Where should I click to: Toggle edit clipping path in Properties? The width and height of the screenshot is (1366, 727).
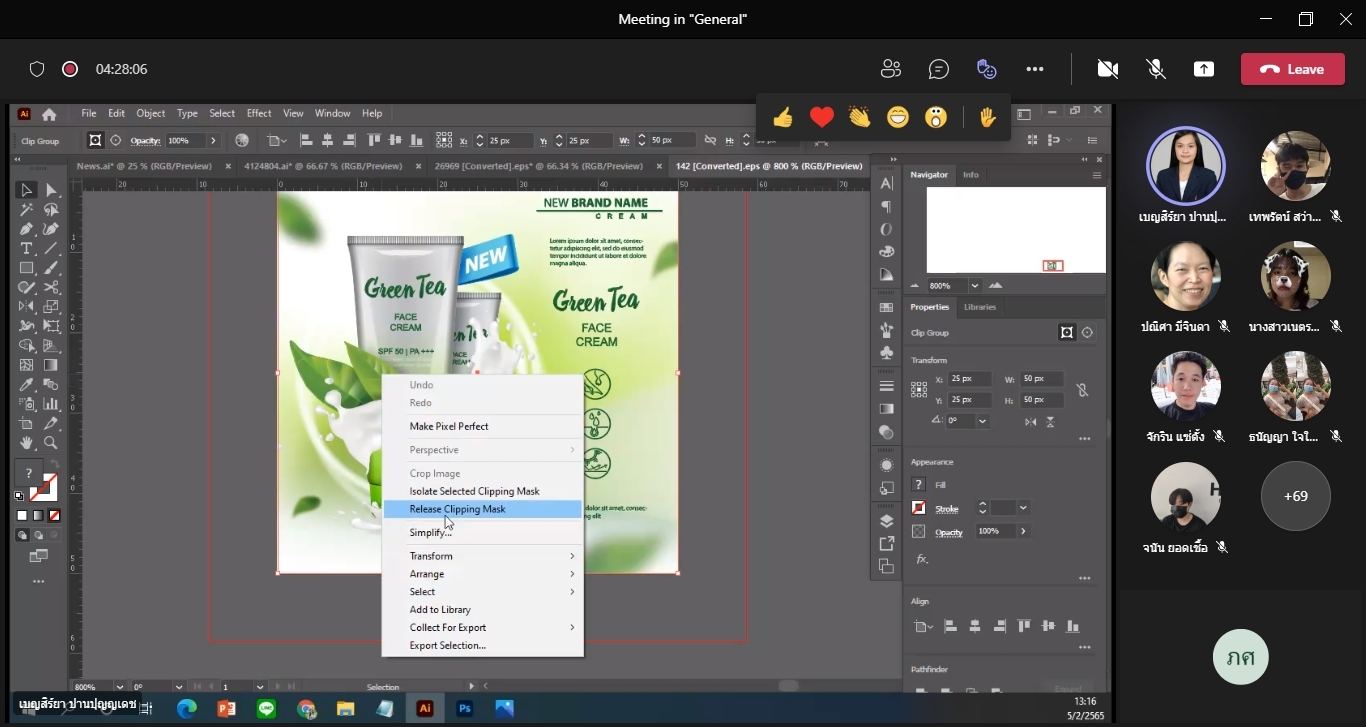point(1067,333)
